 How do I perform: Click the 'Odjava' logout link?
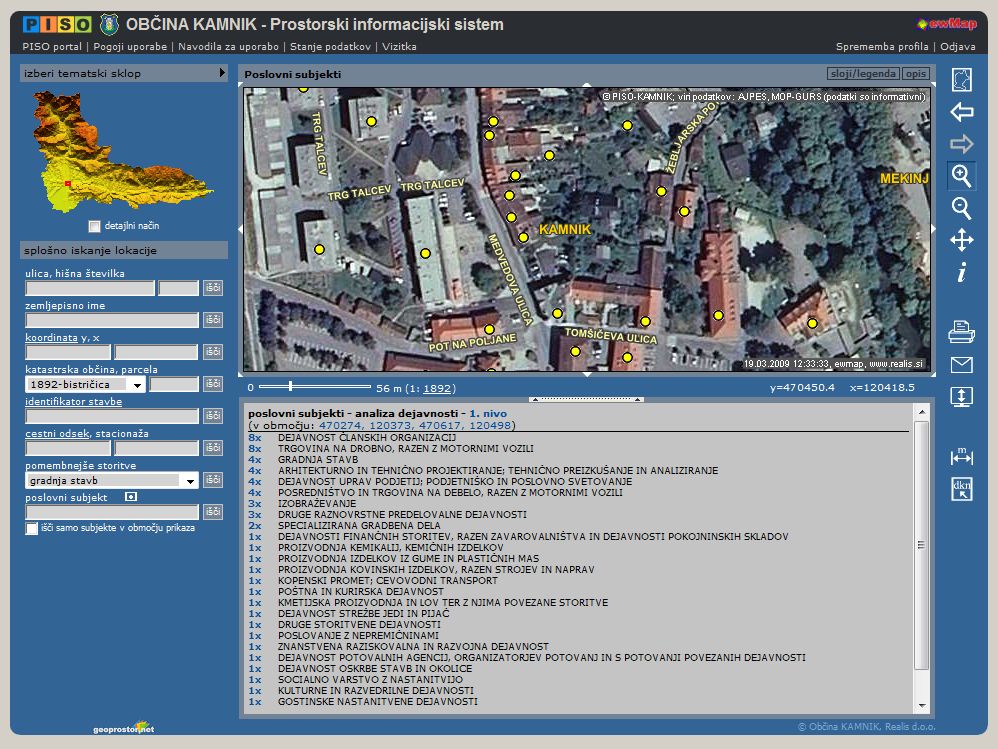958,46
